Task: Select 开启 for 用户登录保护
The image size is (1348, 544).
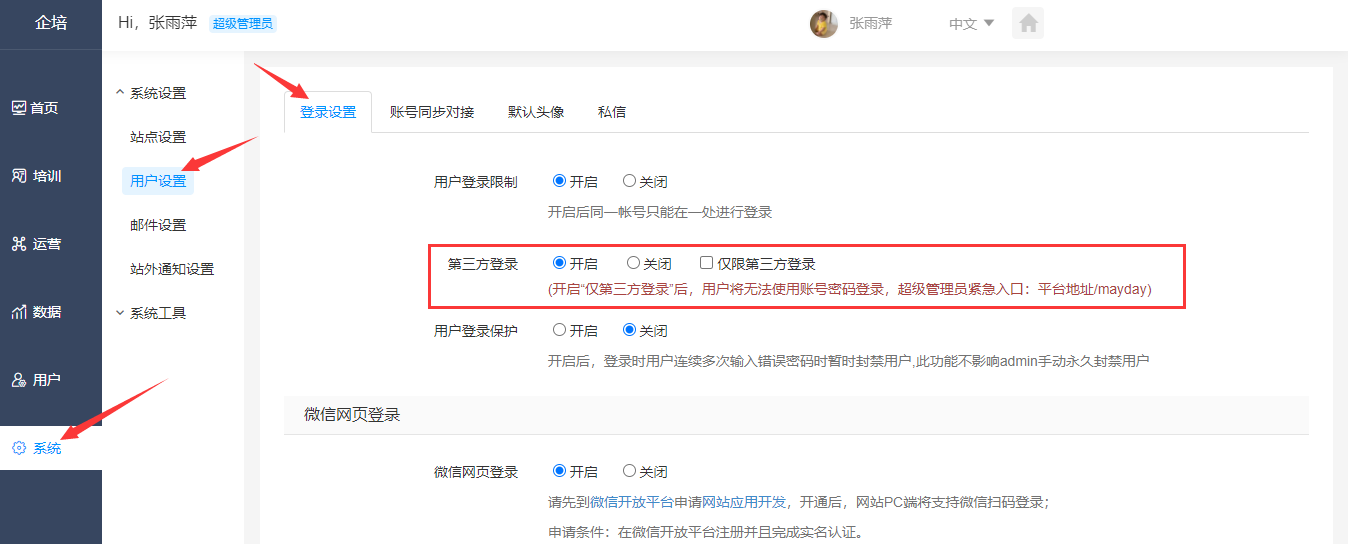Action: pyautogui.click(x=560, y=330)
